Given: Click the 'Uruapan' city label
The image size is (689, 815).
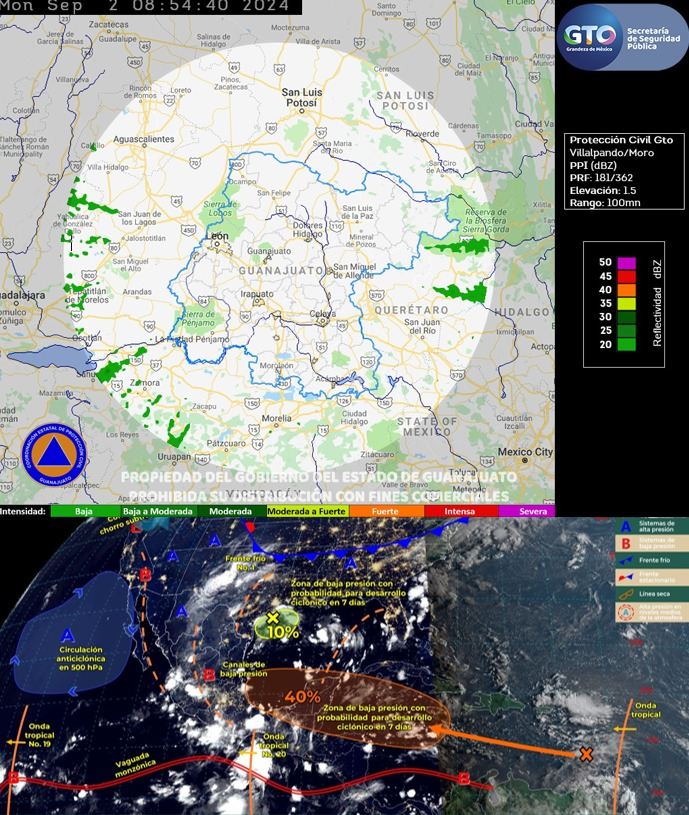Looking at the screenshot, I should 174,456.
